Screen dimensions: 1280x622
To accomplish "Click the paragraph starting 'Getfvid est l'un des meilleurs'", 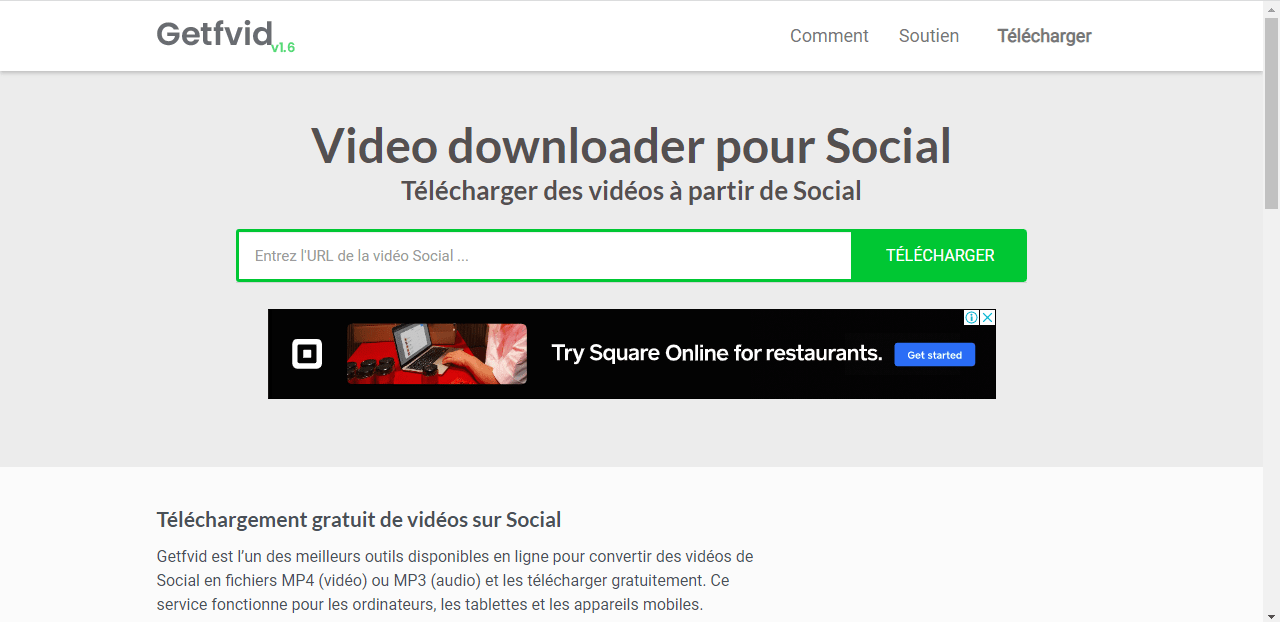I will [x=455, y=580].
